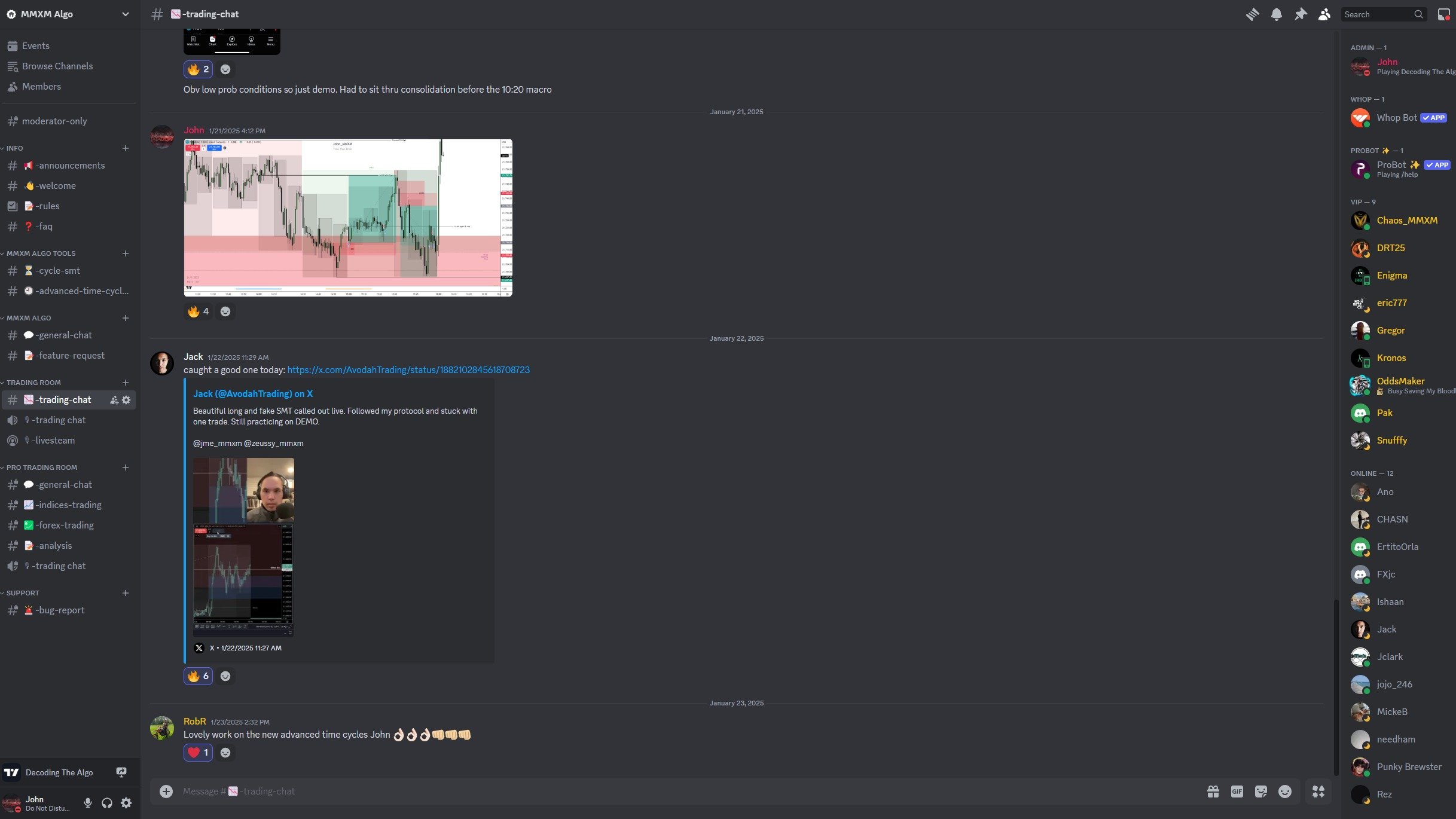This screenshot has width=1456, height=819.
Task: Open the Threads icon in header
Action: [1252, 14]
